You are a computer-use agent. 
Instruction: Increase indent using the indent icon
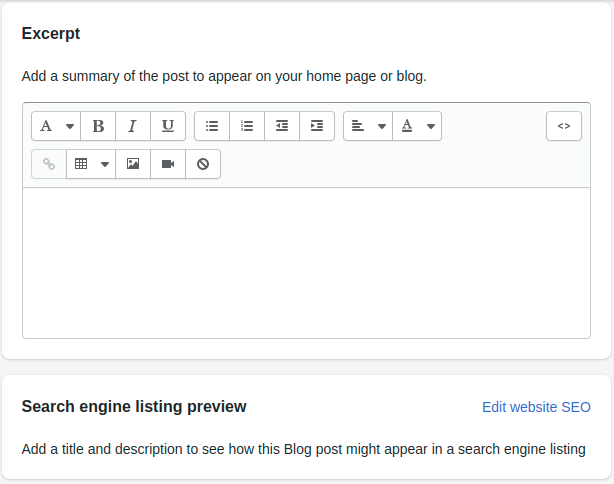[x=317, y=126]
